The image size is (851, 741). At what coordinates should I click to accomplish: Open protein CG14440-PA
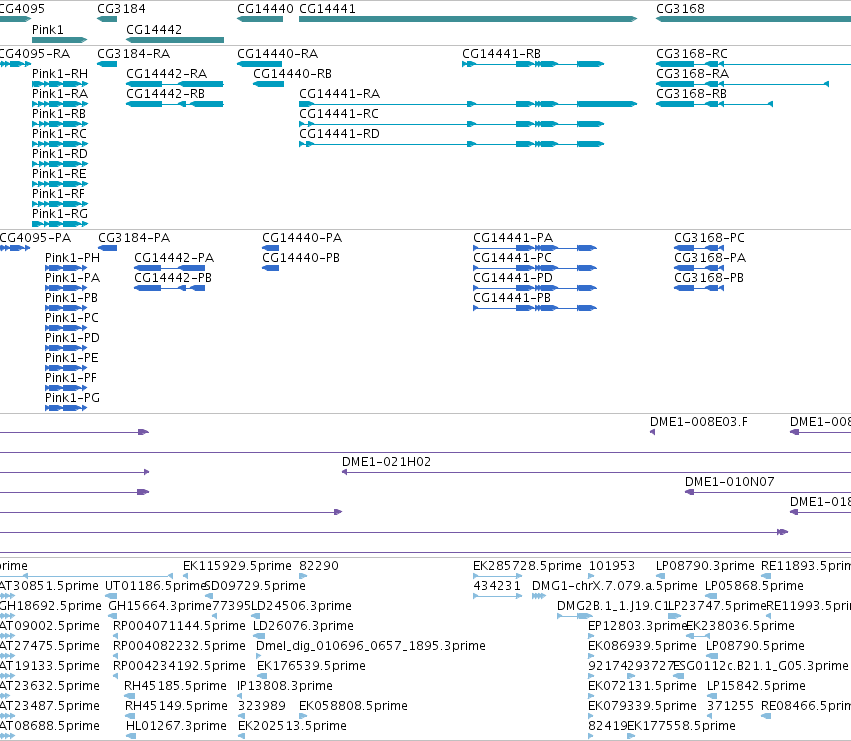(x=302, y=238)
